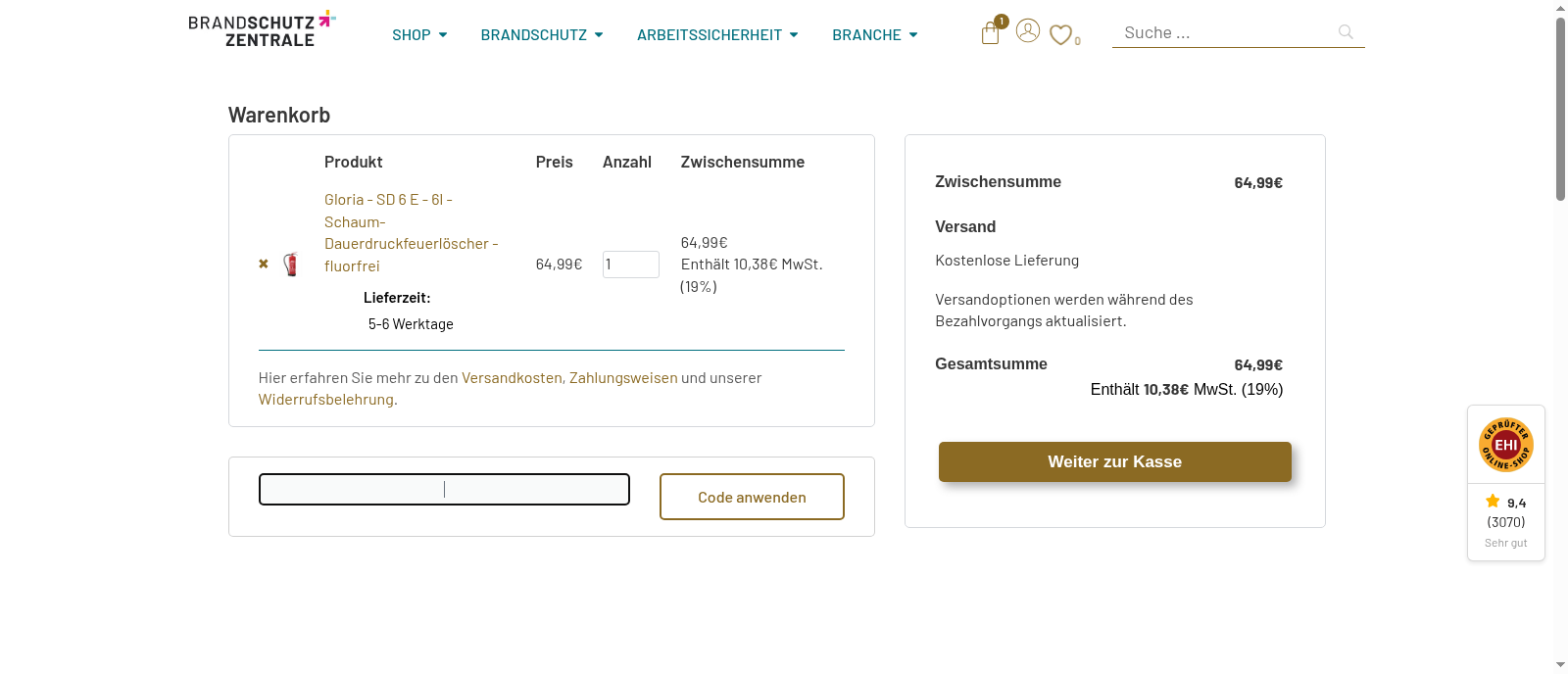Click the star rating icon showing 9,4
The image size is (1568, 674).
point(1493,502)
